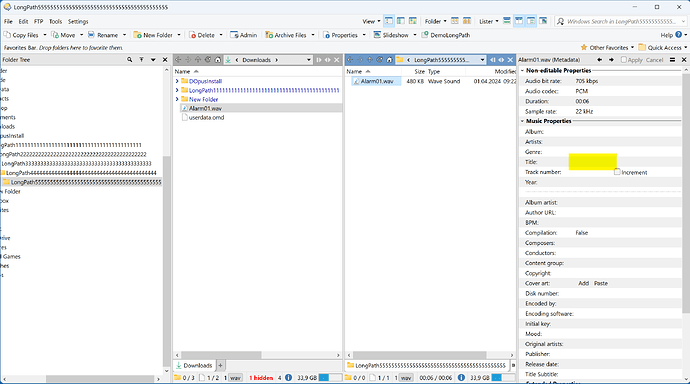
Task: Click the Slideshow toolbar button
Action: pos(391,35)
